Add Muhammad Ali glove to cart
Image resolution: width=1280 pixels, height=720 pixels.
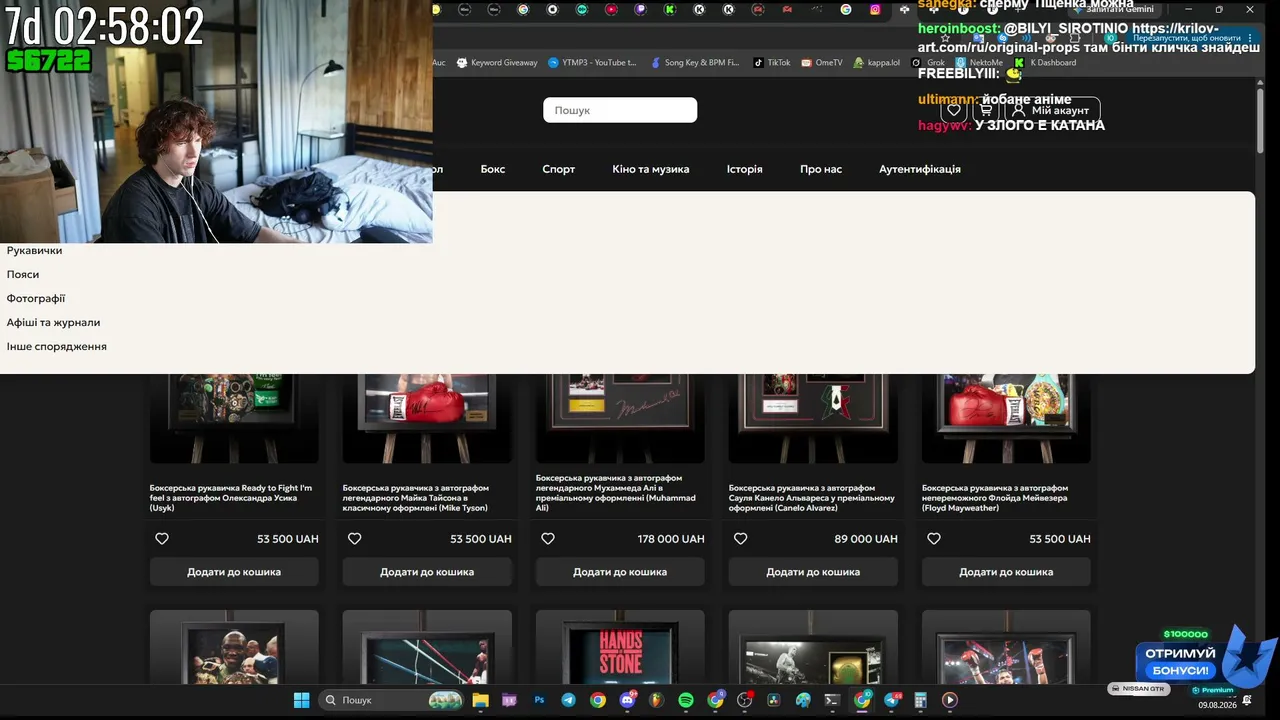pos(620,572)
